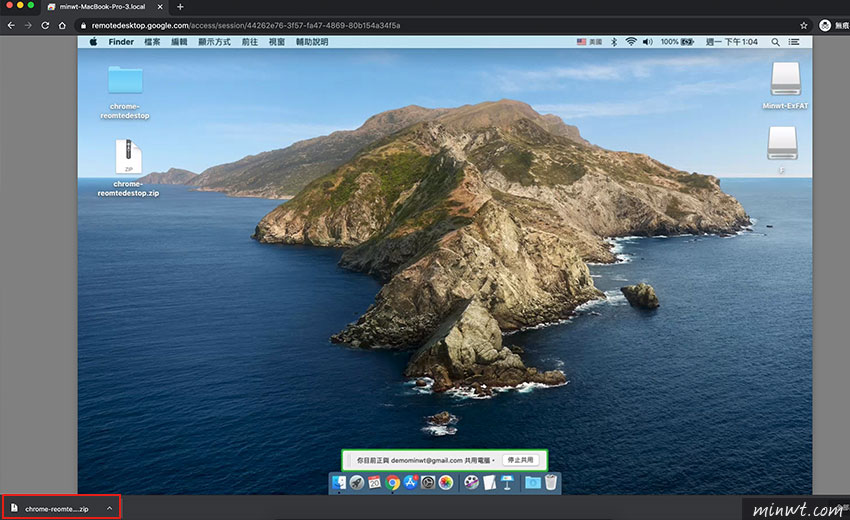850x520 pixels.
Task: Bookmark this page with the star icon
Action: point(804,25)
